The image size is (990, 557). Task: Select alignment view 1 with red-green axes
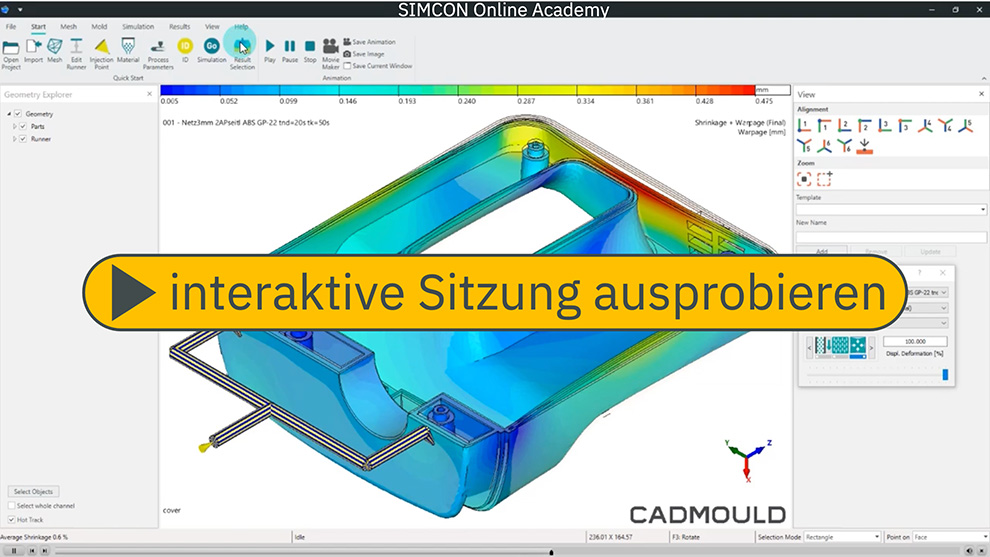pyautogui.click(x=804, y=125)
